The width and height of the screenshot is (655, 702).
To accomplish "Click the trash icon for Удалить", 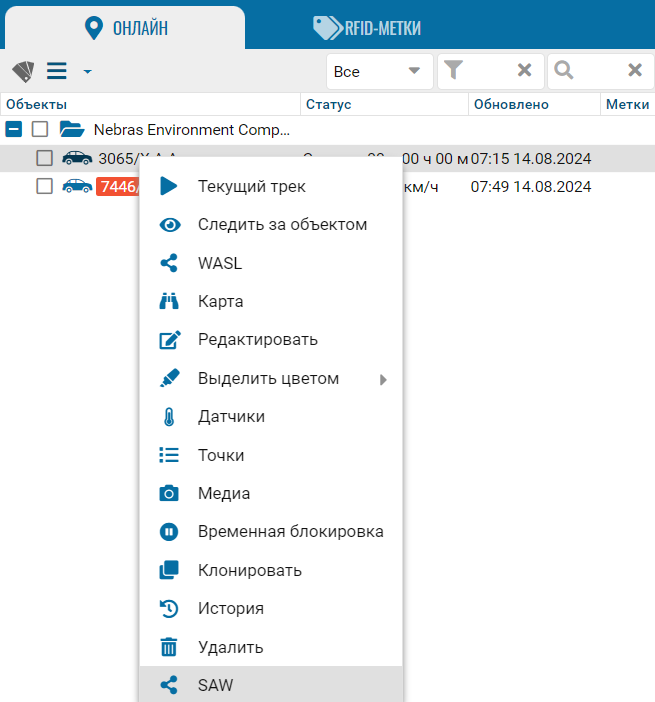I will [x=169, y=647].
